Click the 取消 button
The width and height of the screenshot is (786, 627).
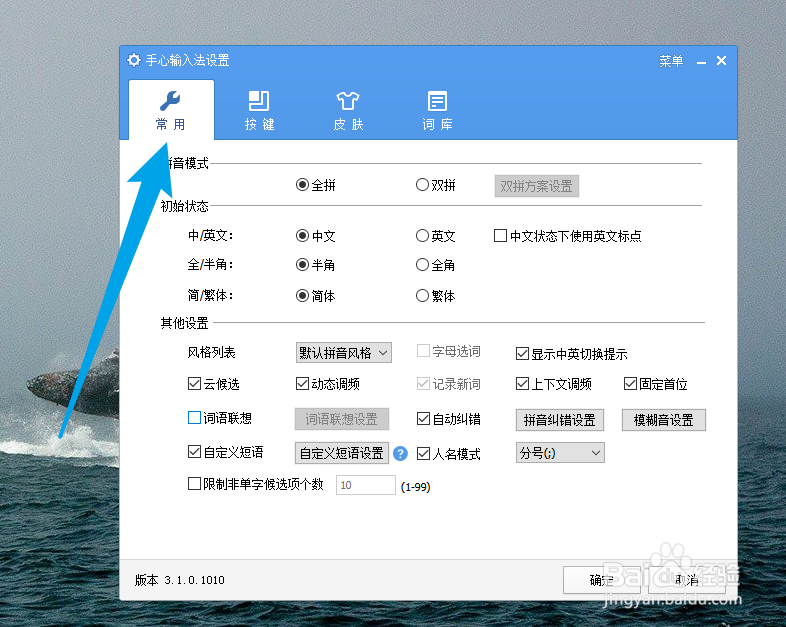coord(687,580)
